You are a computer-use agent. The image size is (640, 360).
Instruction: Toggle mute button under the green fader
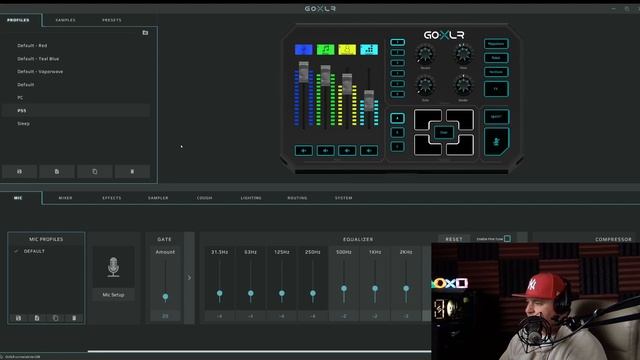pos(325,151)
